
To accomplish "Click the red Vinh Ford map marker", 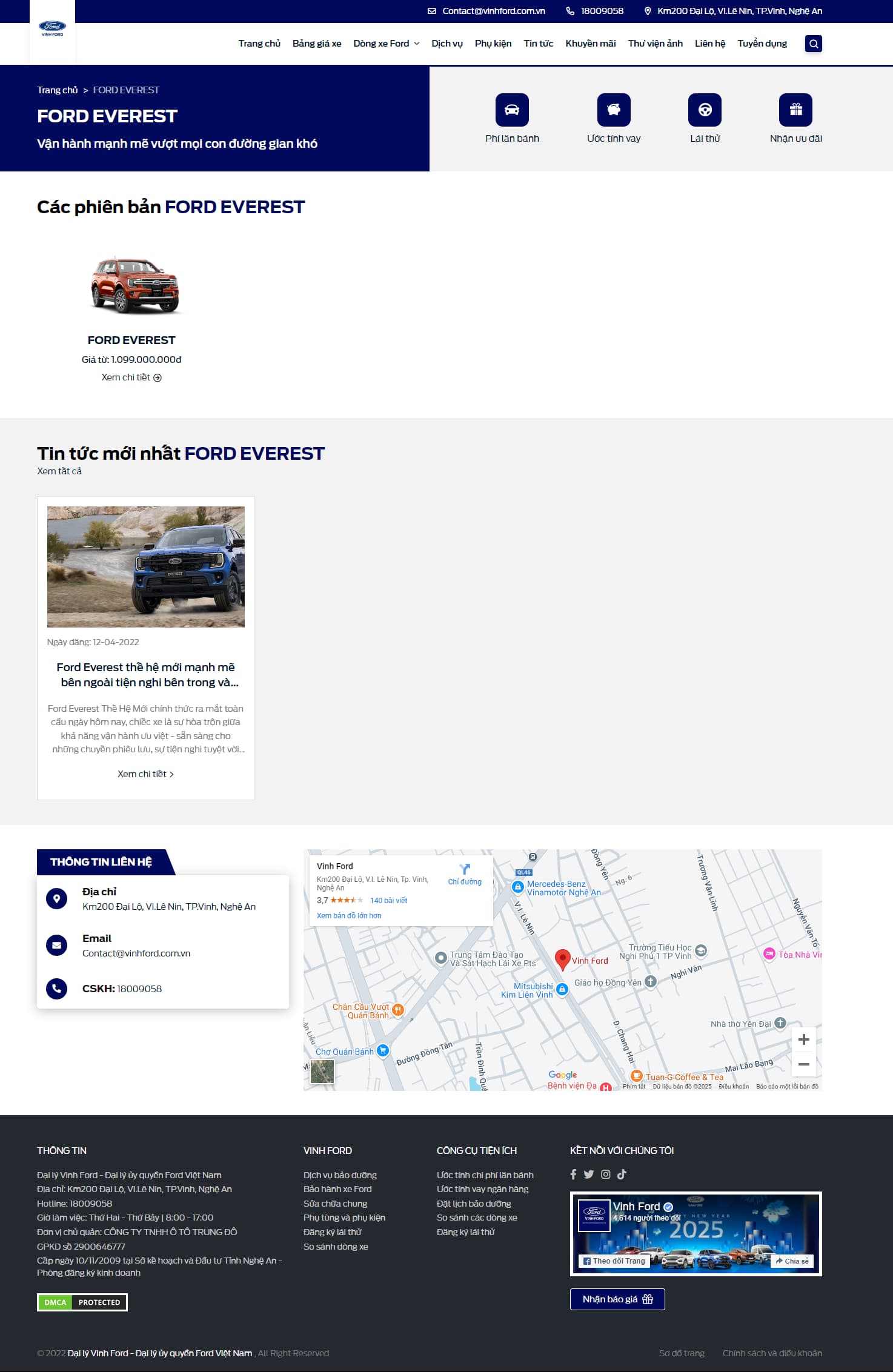I will (562, 959).
